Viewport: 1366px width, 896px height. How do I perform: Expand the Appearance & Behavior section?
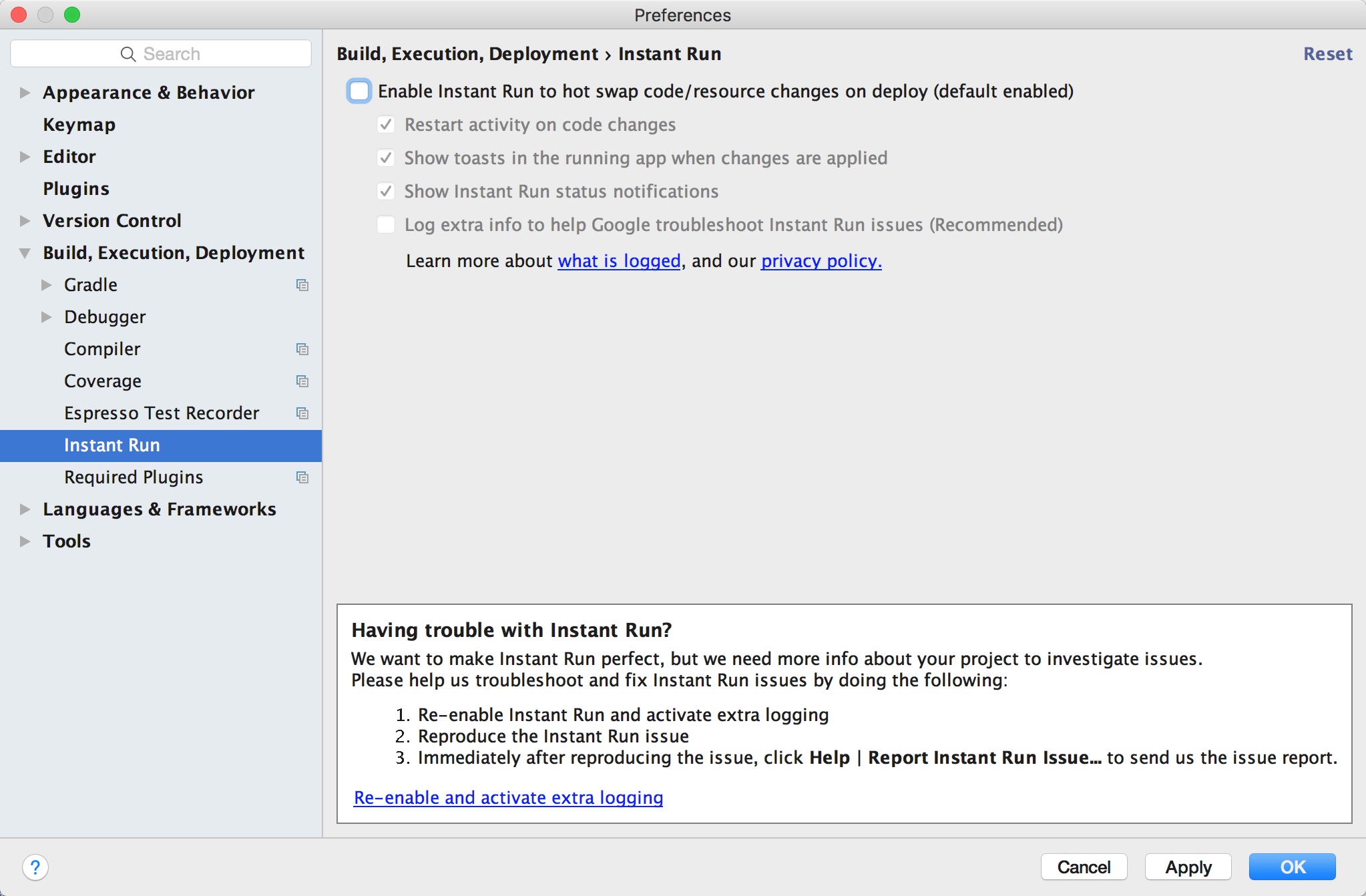click(x=25, y=93)
